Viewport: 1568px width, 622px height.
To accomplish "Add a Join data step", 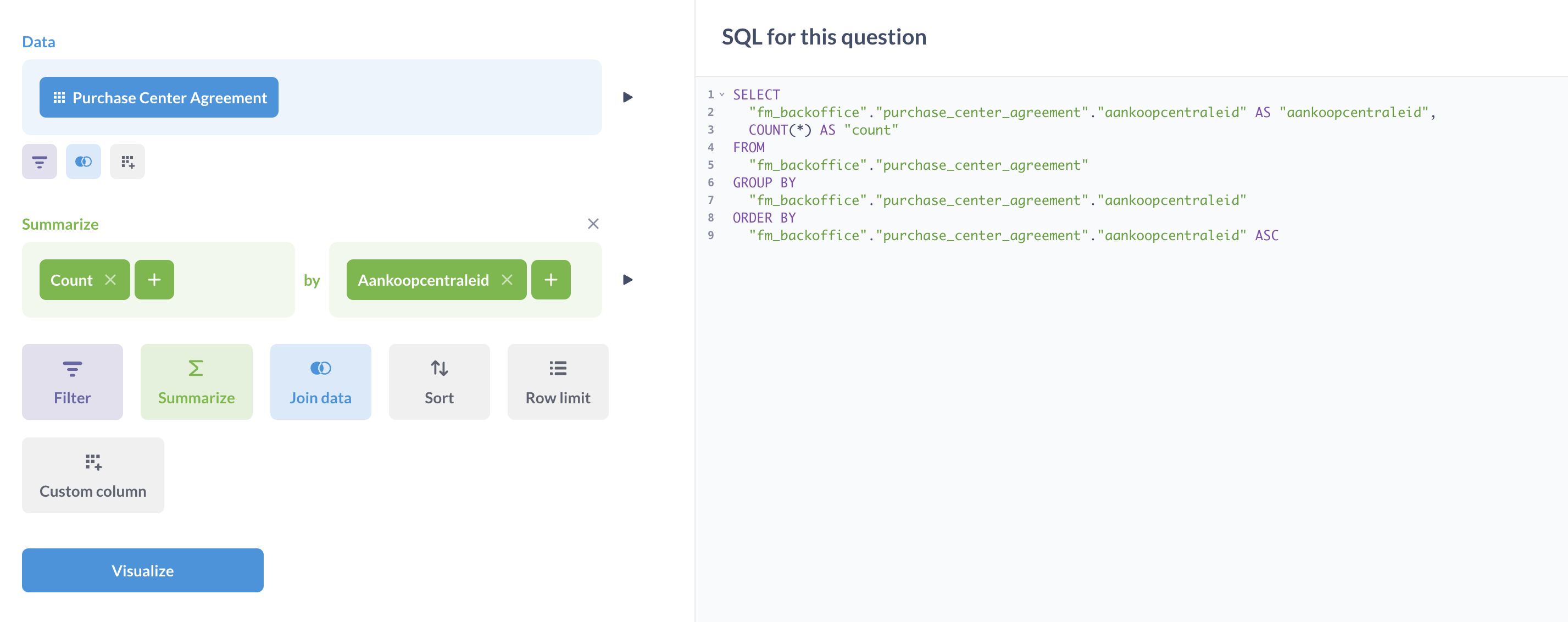I will click(320, 381).
